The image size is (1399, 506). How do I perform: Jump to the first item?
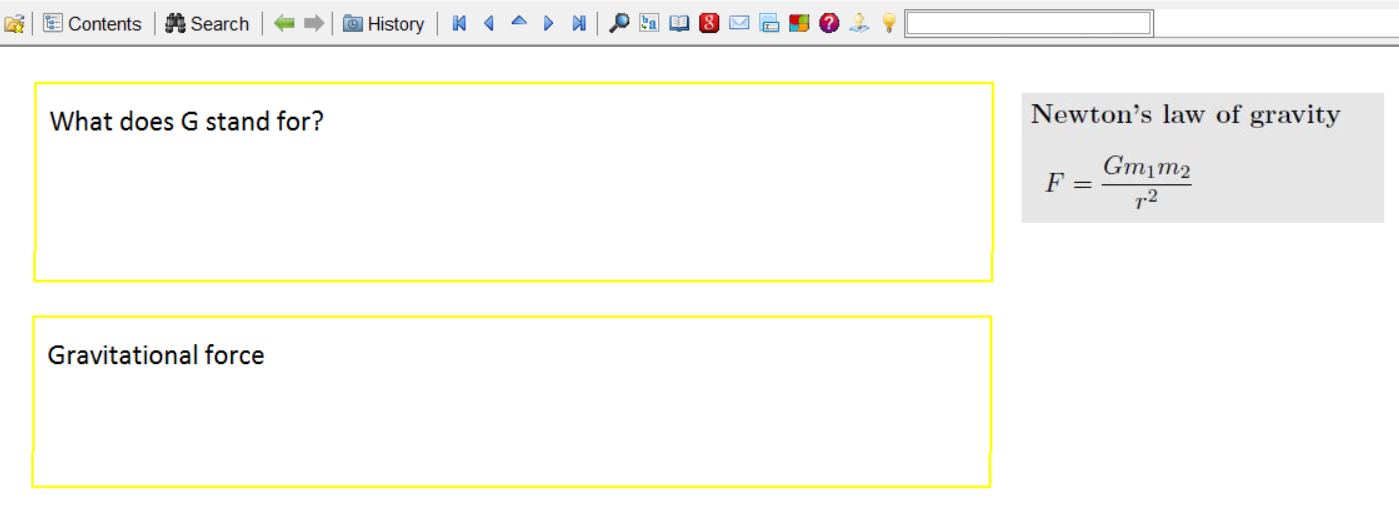pos(459,23)
